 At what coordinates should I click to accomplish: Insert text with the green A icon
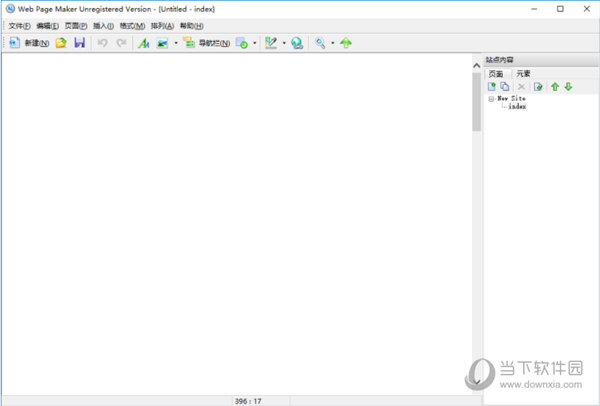coord(143,43)
